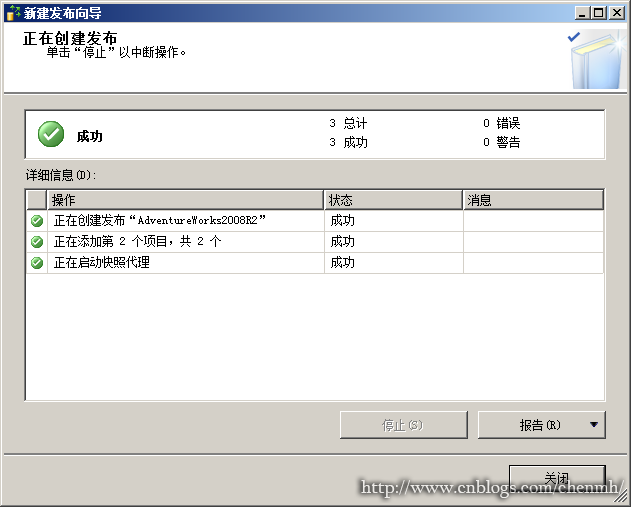Open the 报告 button dropdown arrow

[595, 425]
